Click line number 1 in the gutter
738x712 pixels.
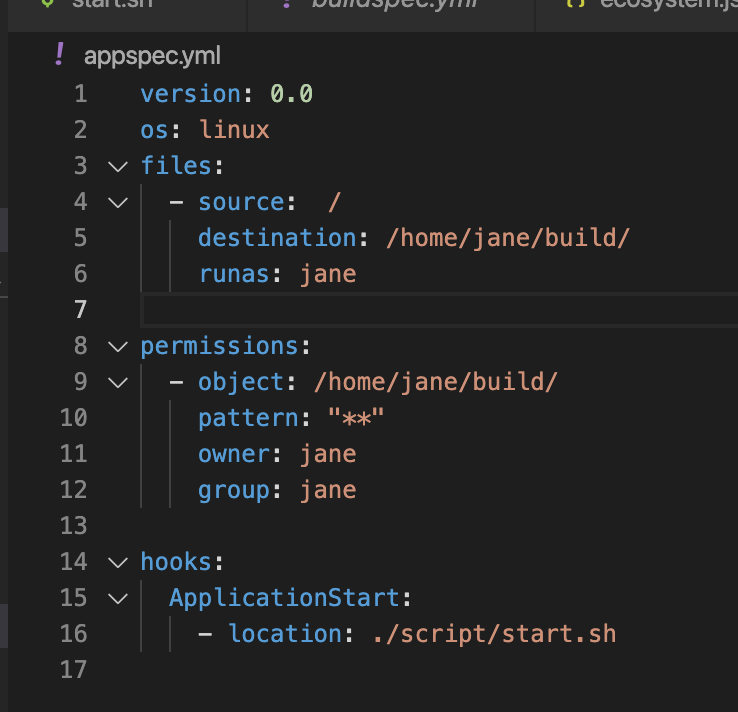[80, 94]
